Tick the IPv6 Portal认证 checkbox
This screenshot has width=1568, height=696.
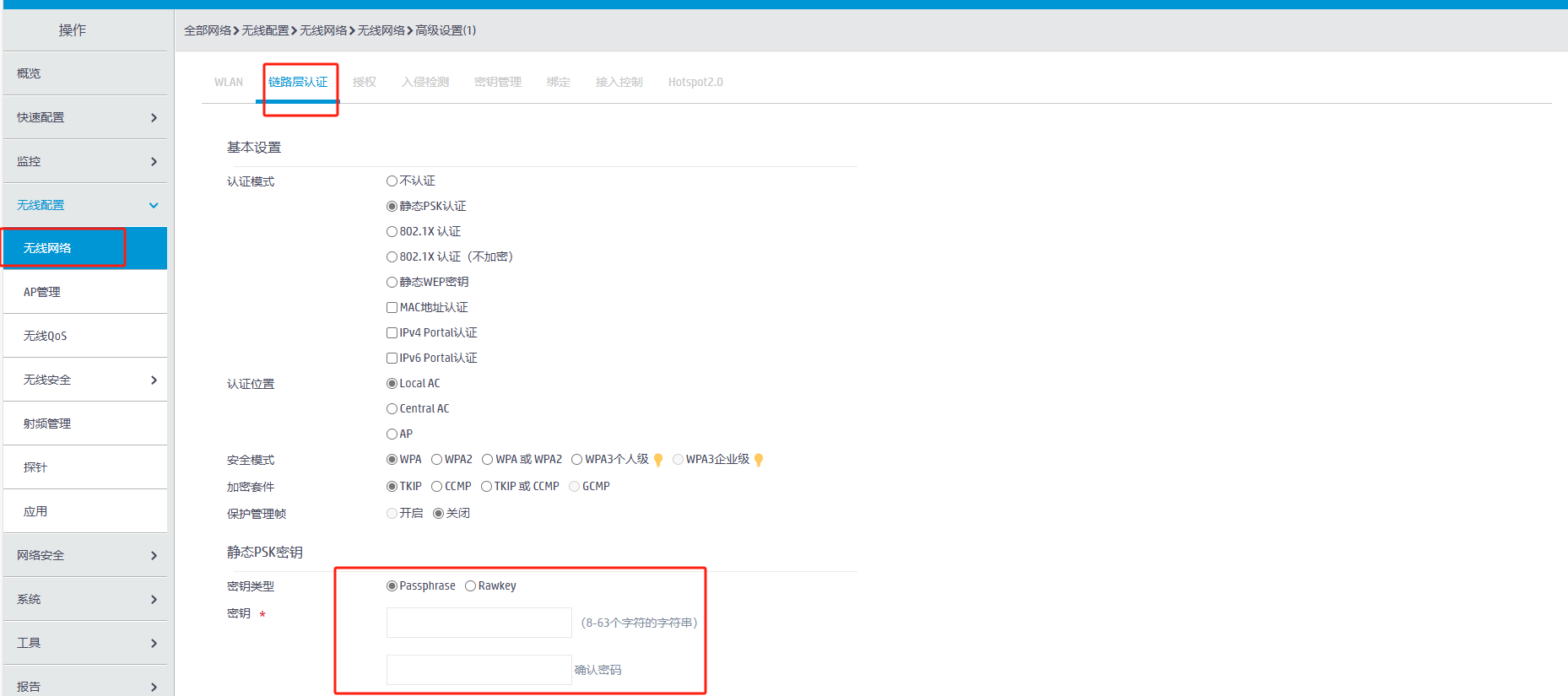(392, 359)
